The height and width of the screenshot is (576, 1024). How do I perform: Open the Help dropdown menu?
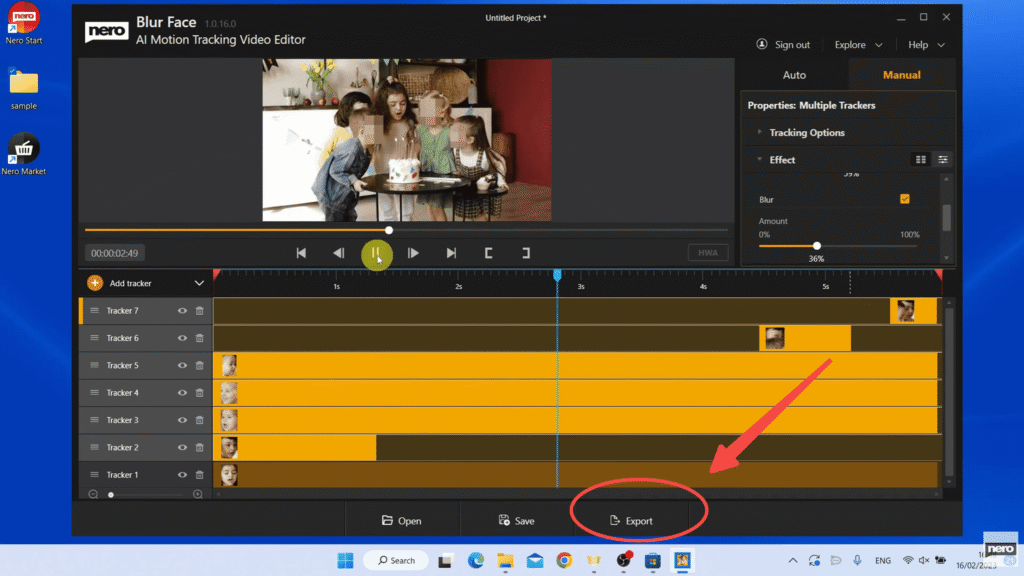[926, 45]
